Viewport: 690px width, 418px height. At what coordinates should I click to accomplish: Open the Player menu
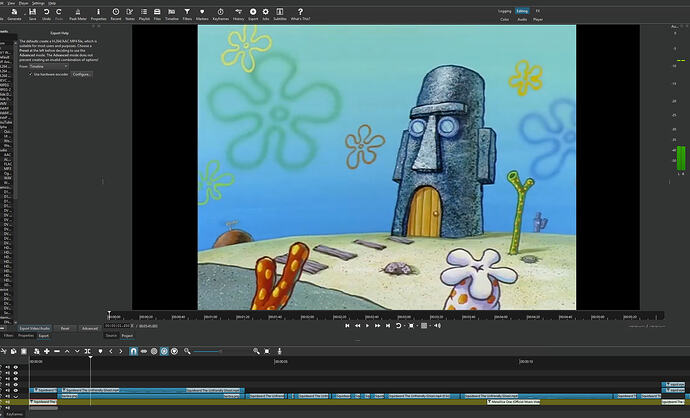(x=23, y=3)
